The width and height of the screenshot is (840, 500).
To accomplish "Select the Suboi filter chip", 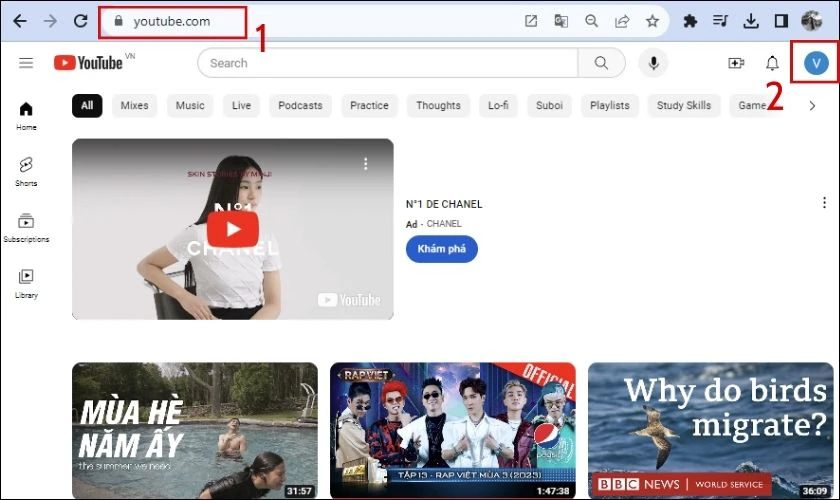I will tap(550, 106).
